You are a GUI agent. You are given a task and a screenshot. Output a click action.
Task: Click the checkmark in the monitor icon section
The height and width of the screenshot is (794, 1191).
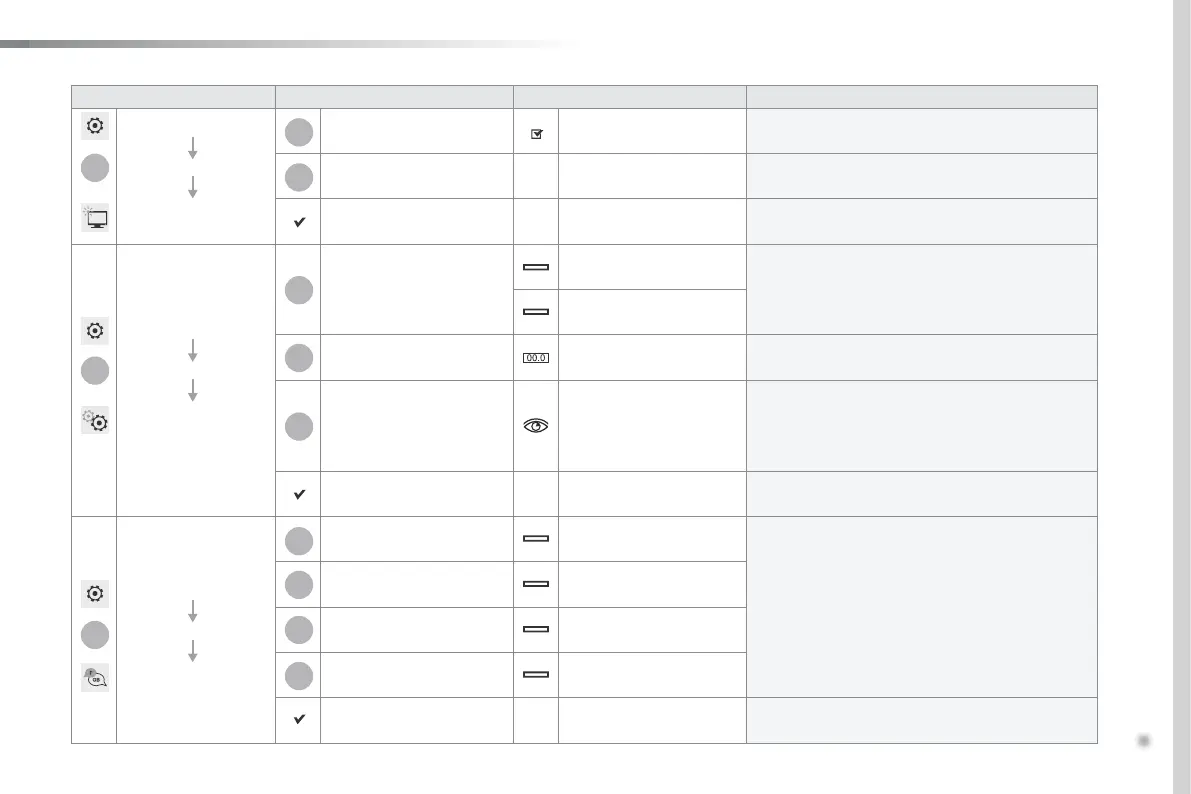[298, 222]
